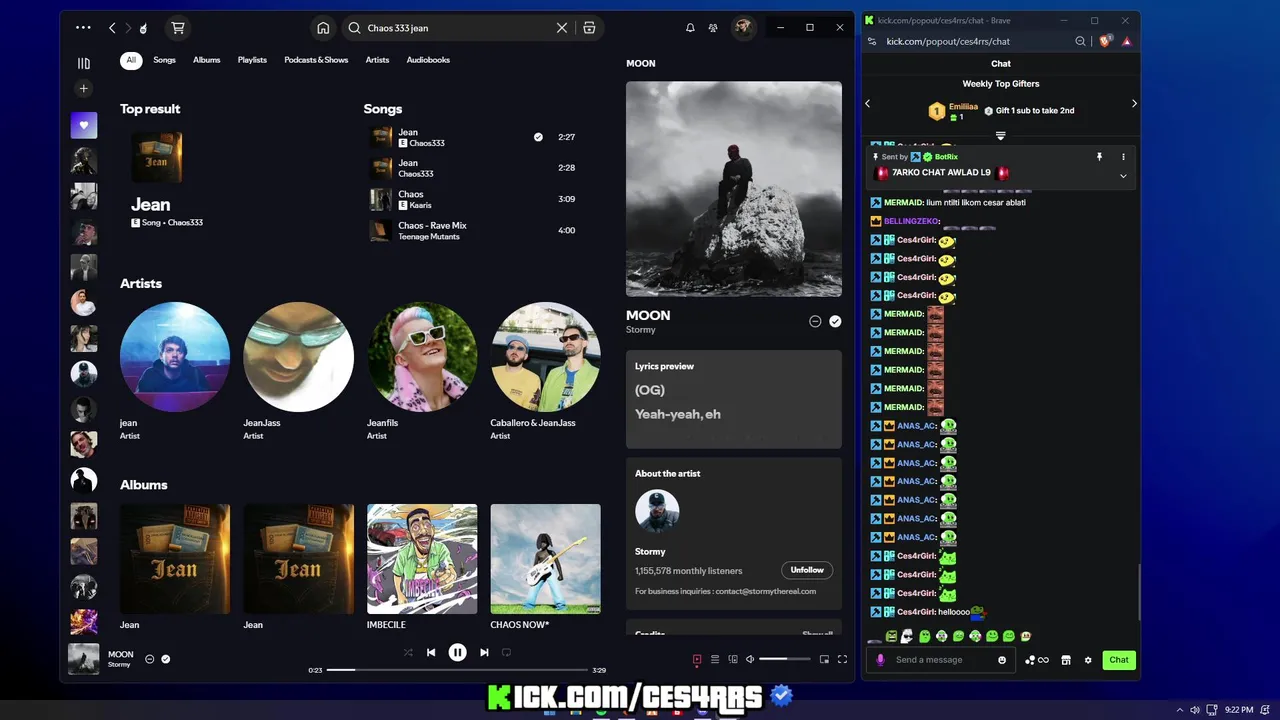Open the Queue icon in the player bar
Viewport: 1280px width, 720px height.
tap(715, 660)
